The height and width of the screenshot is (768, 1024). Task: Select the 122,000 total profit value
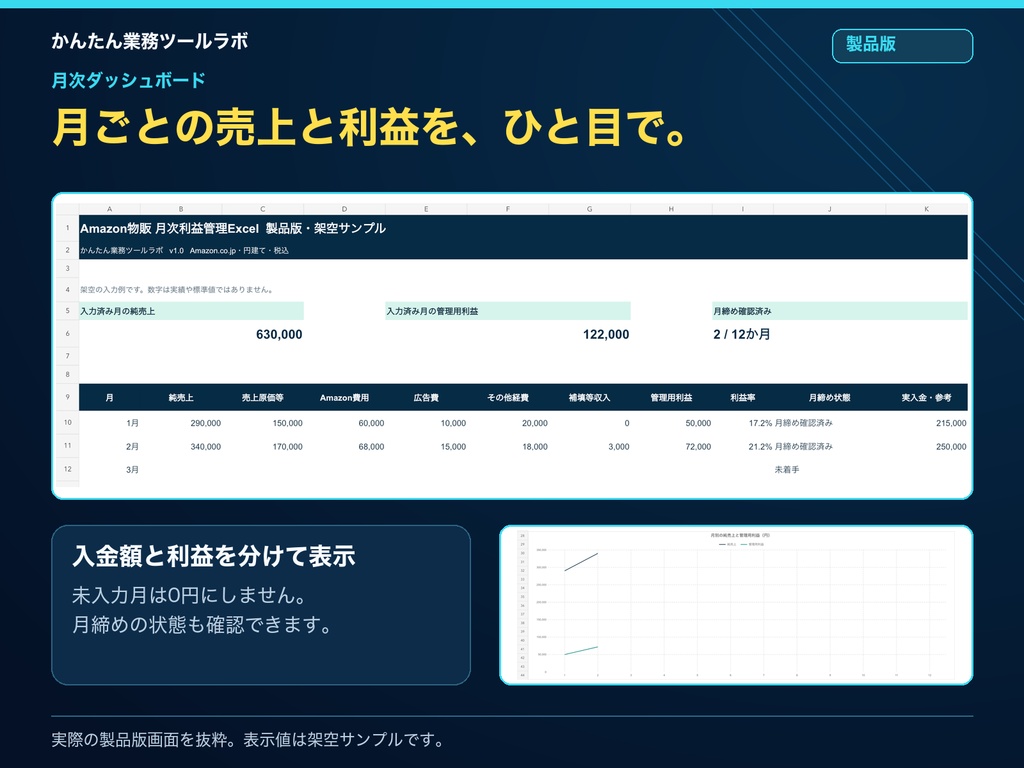click(606, 334)
